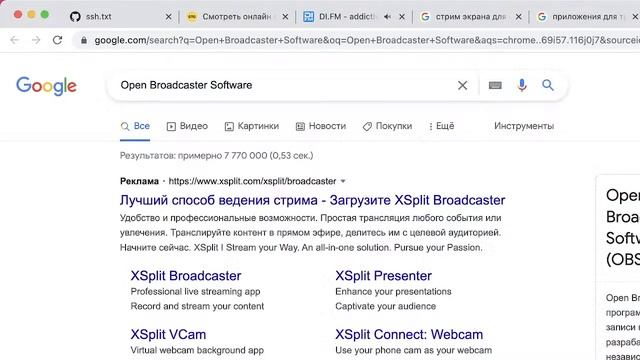The height and width of the screenshot is (360, 640).
Task: Click the Enhance your presentations text
Action: pos(393,291)
